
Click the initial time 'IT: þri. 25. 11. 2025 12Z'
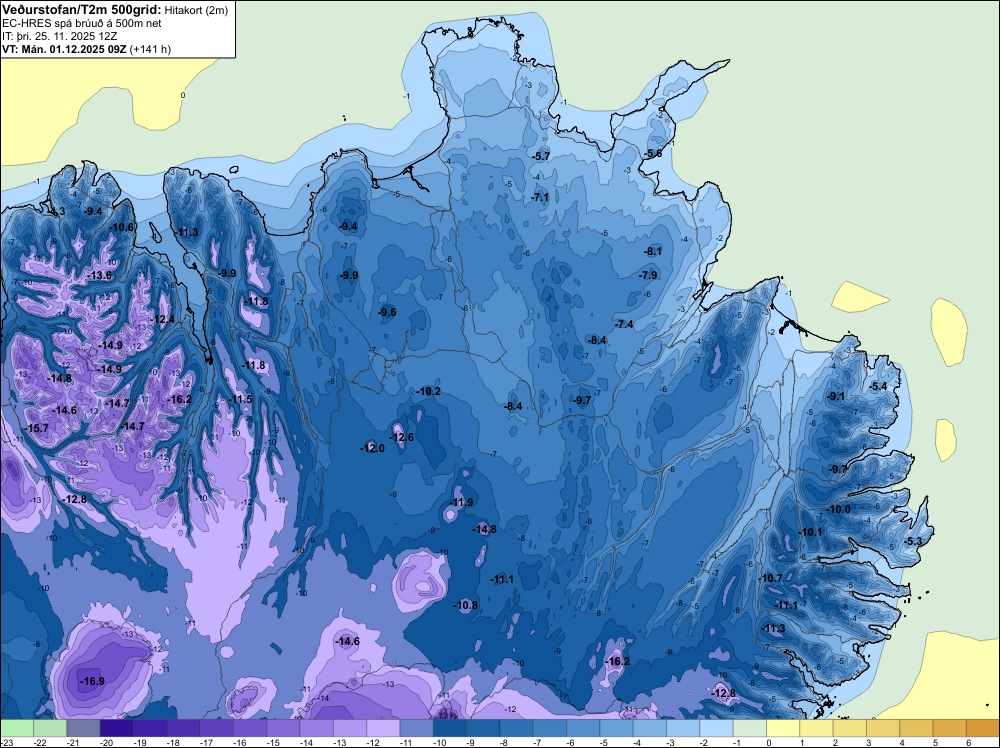click(59, 36)
